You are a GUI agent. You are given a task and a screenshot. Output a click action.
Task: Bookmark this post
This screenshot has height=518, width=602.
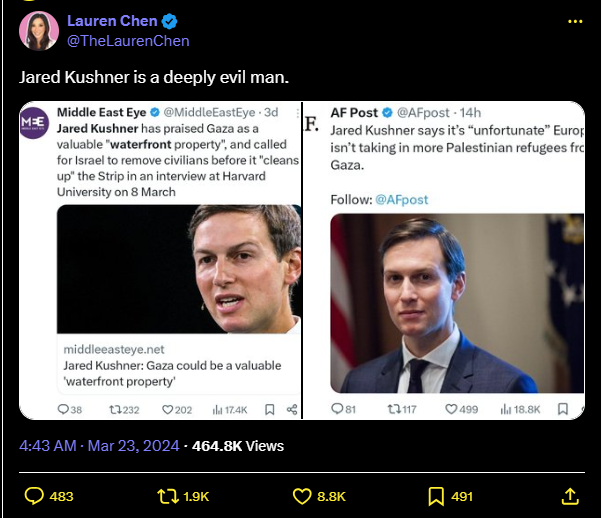click(x=436, y=496)
